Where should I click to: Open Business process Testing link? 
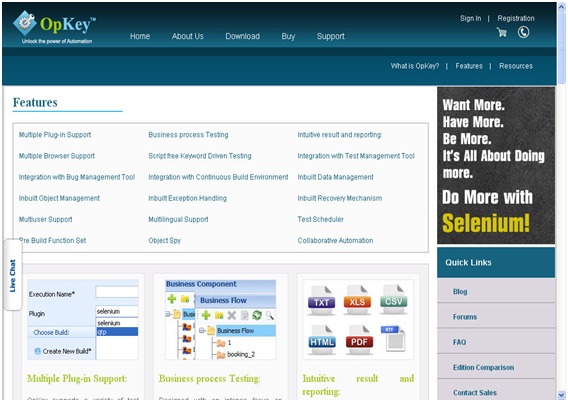[188, 135]
